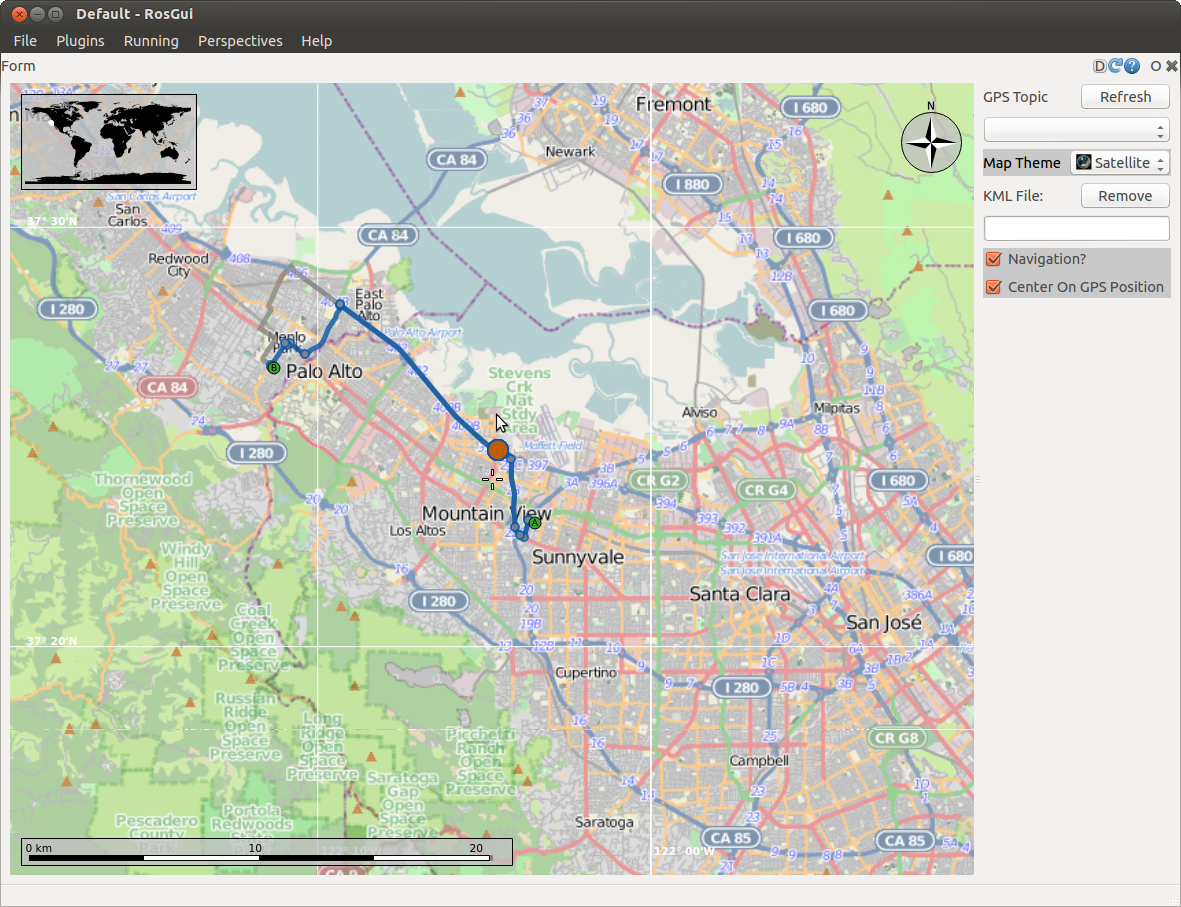Click the orange GPS position marker
The width and height of the screenshot is (1181, 907).
tap(498, 450)
